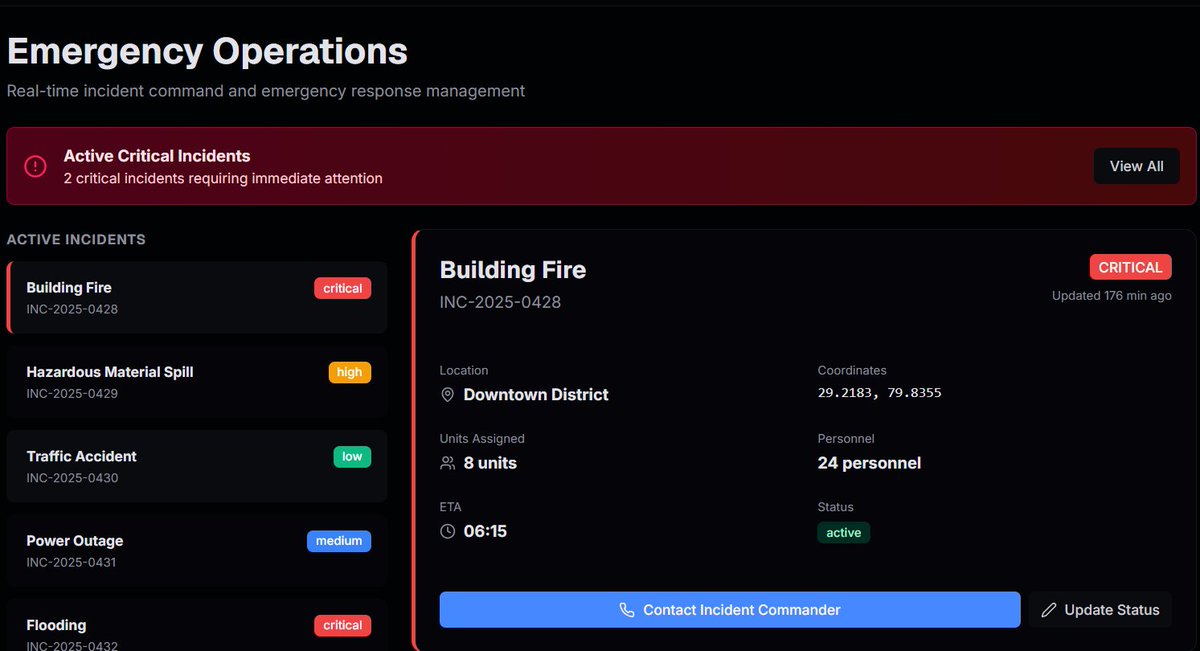Click the Active Critical Incidents title
This screenshot has height=651, width=1200.
point(157,156)
